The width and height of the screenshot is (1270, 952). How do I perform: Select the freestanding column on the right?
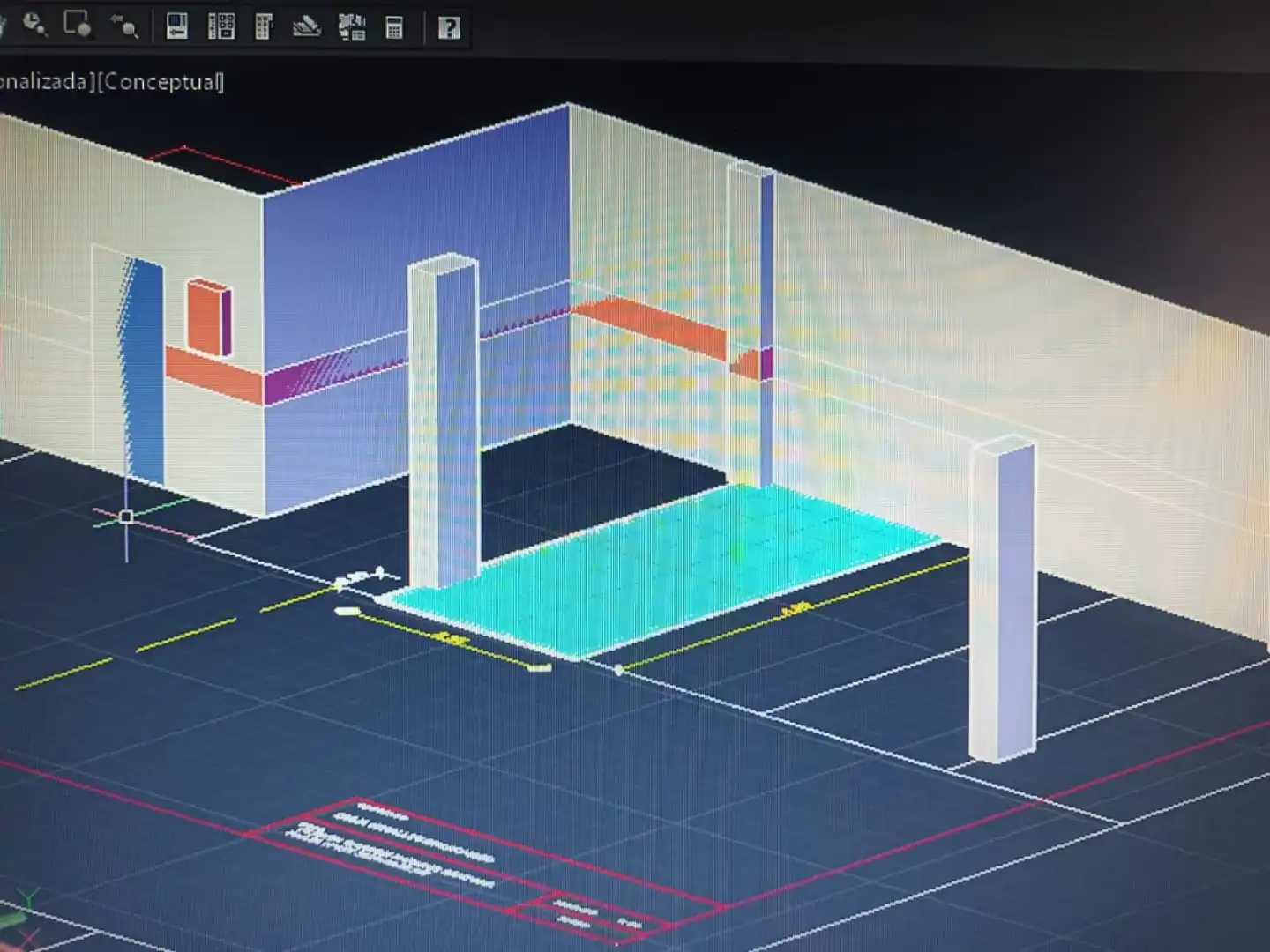tap(1003, 599)
